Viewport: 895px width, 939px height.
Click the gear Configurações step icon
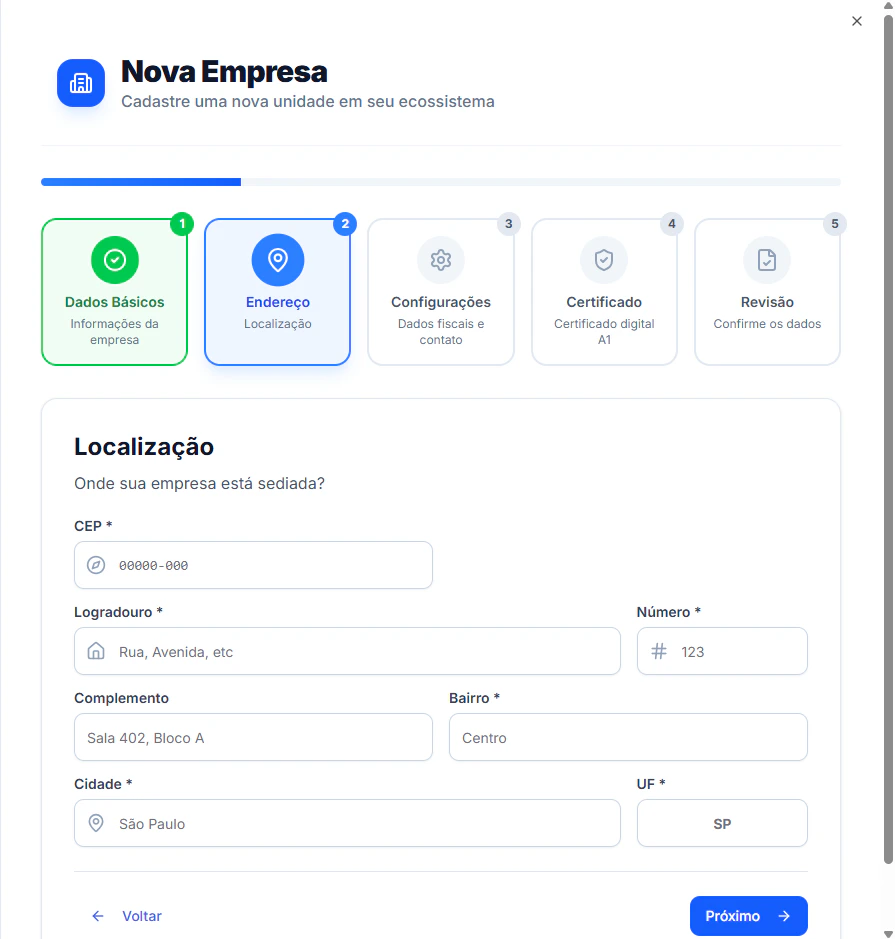tap(441, 260)
